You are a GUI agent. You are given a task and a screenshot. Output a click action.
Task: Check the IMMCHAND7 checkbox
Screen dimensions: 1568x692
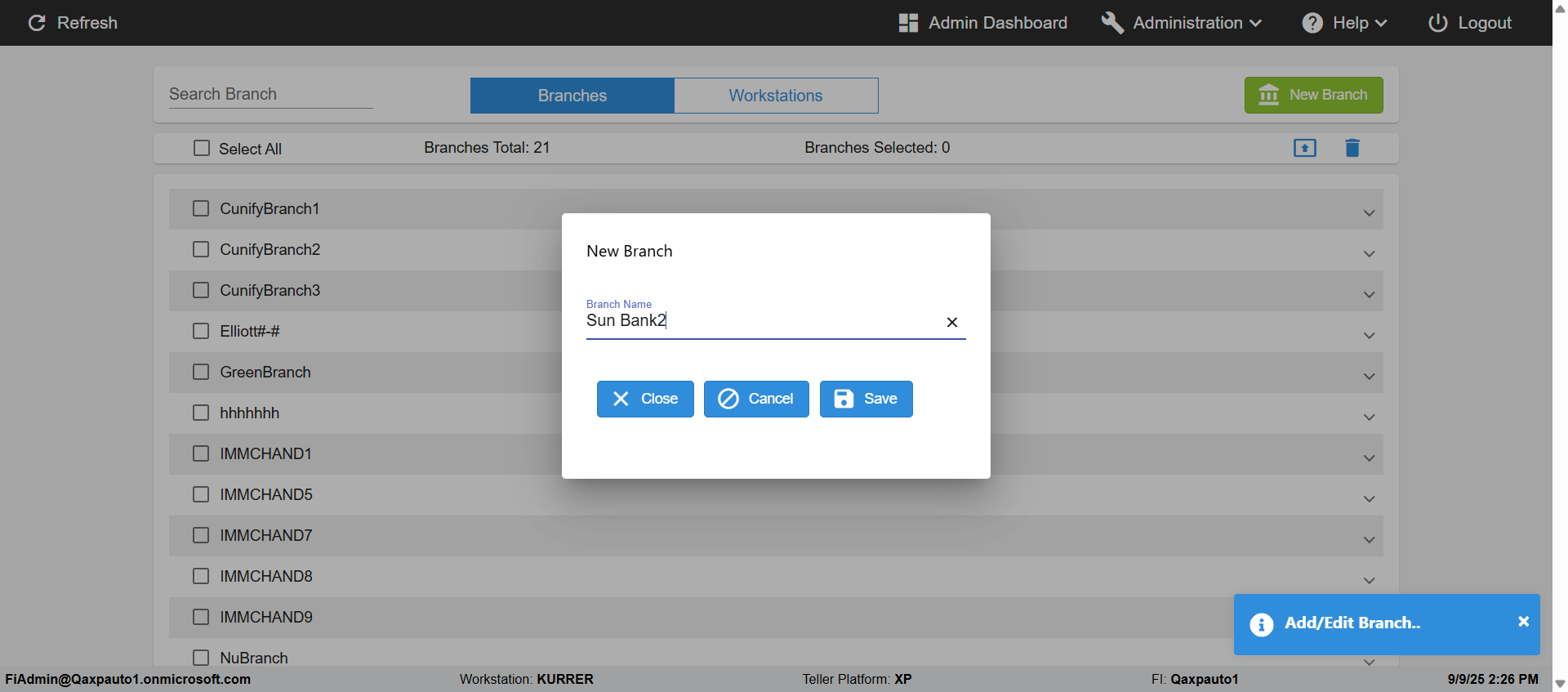click(201, 535)
